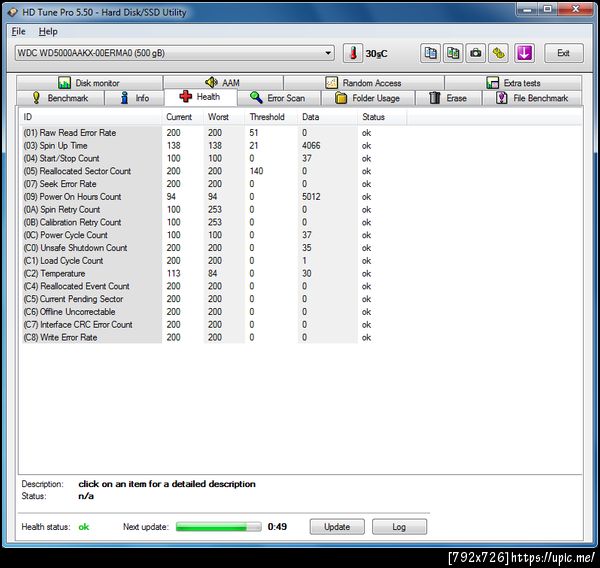Click the Extra tests tab icon
The height and width of the screenshot is (568, 600).
point(492,83)
